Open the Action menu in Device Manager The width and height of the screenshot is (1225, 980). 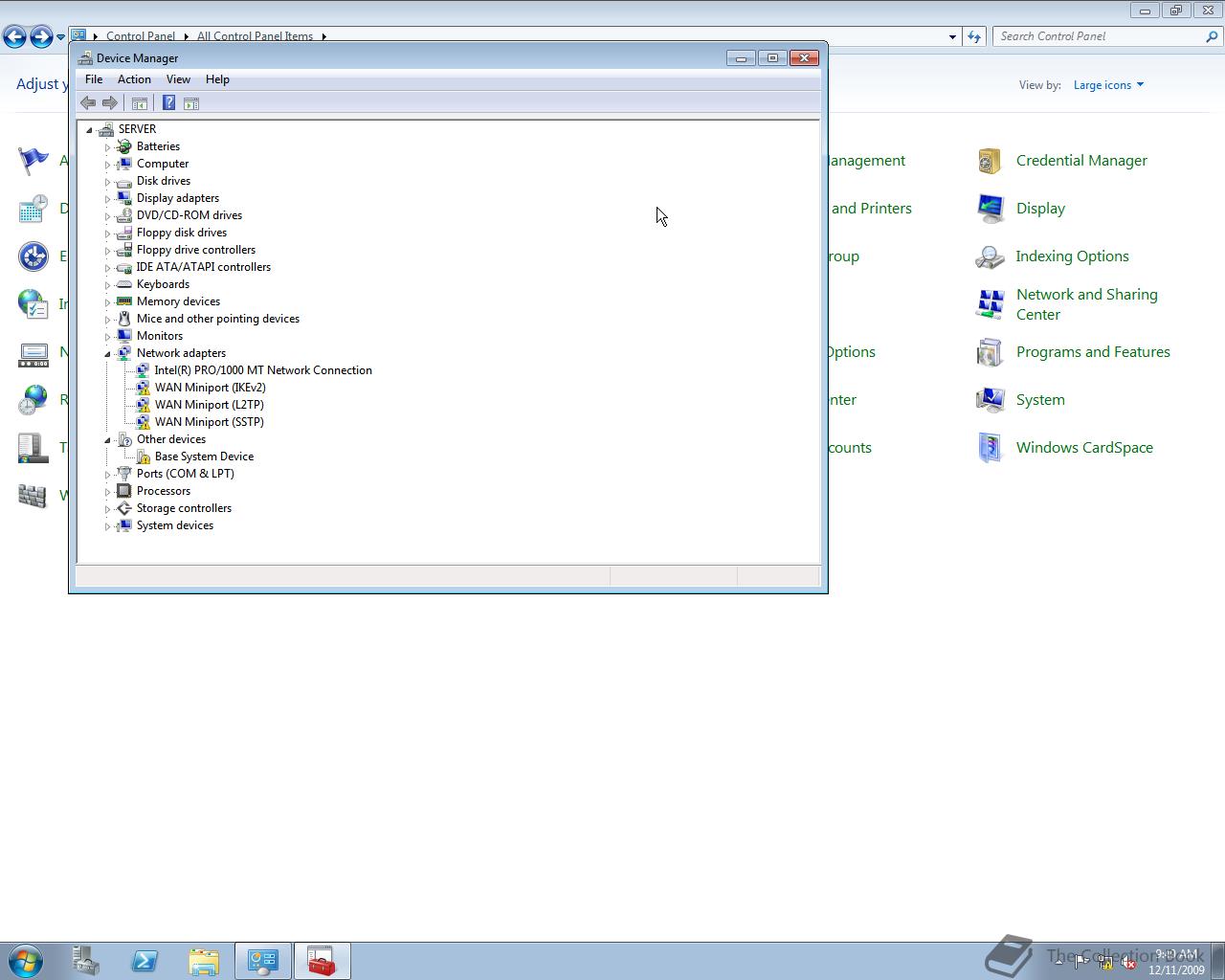tap(134, 79)
